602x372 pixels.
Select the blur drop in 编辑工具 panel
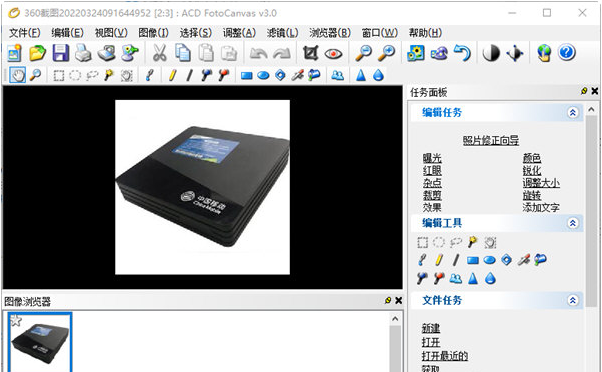(x=490, y=278)
